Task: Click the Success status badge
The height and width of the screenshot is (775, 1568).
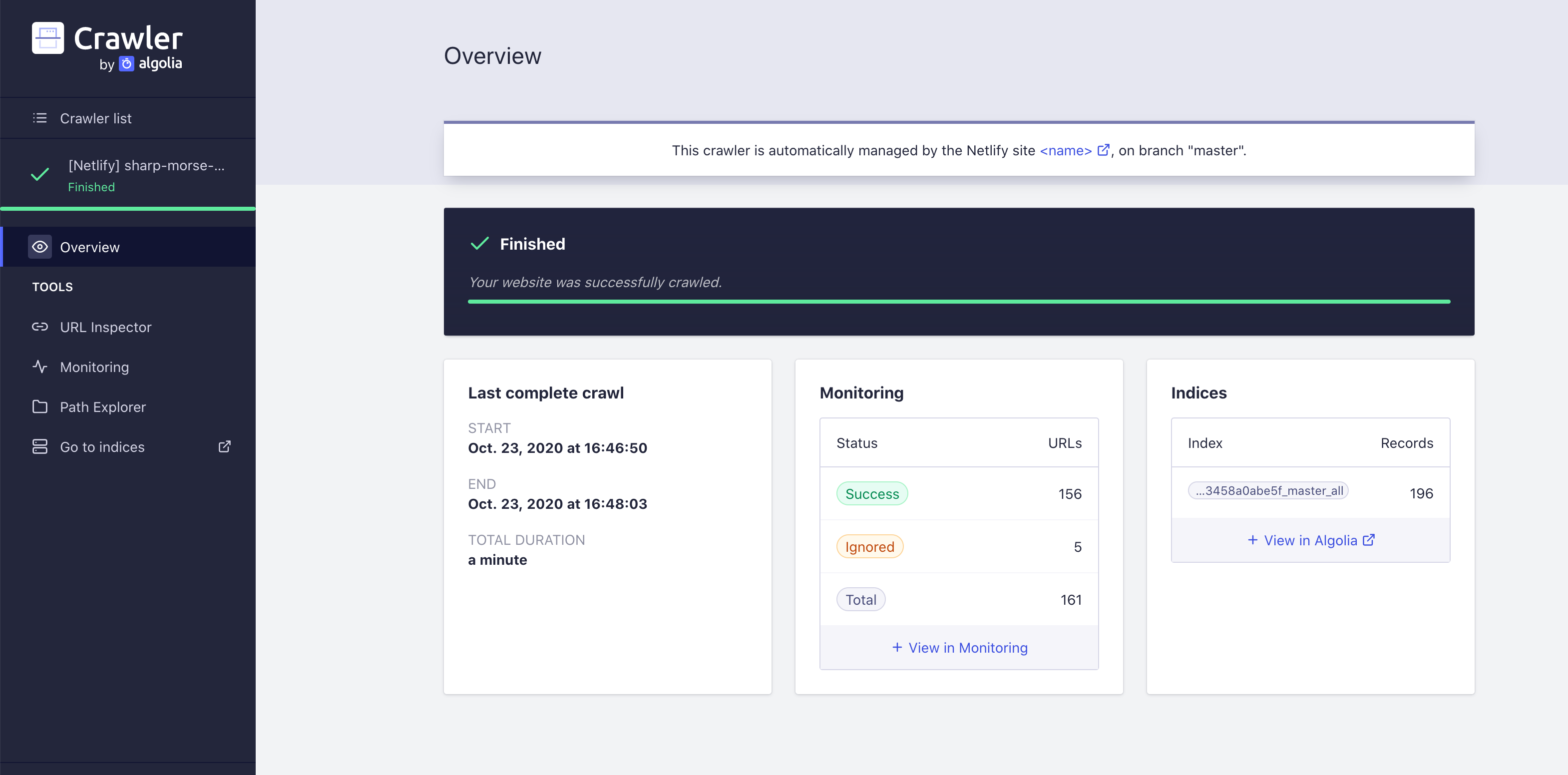Action: click(x=872, y=494)
